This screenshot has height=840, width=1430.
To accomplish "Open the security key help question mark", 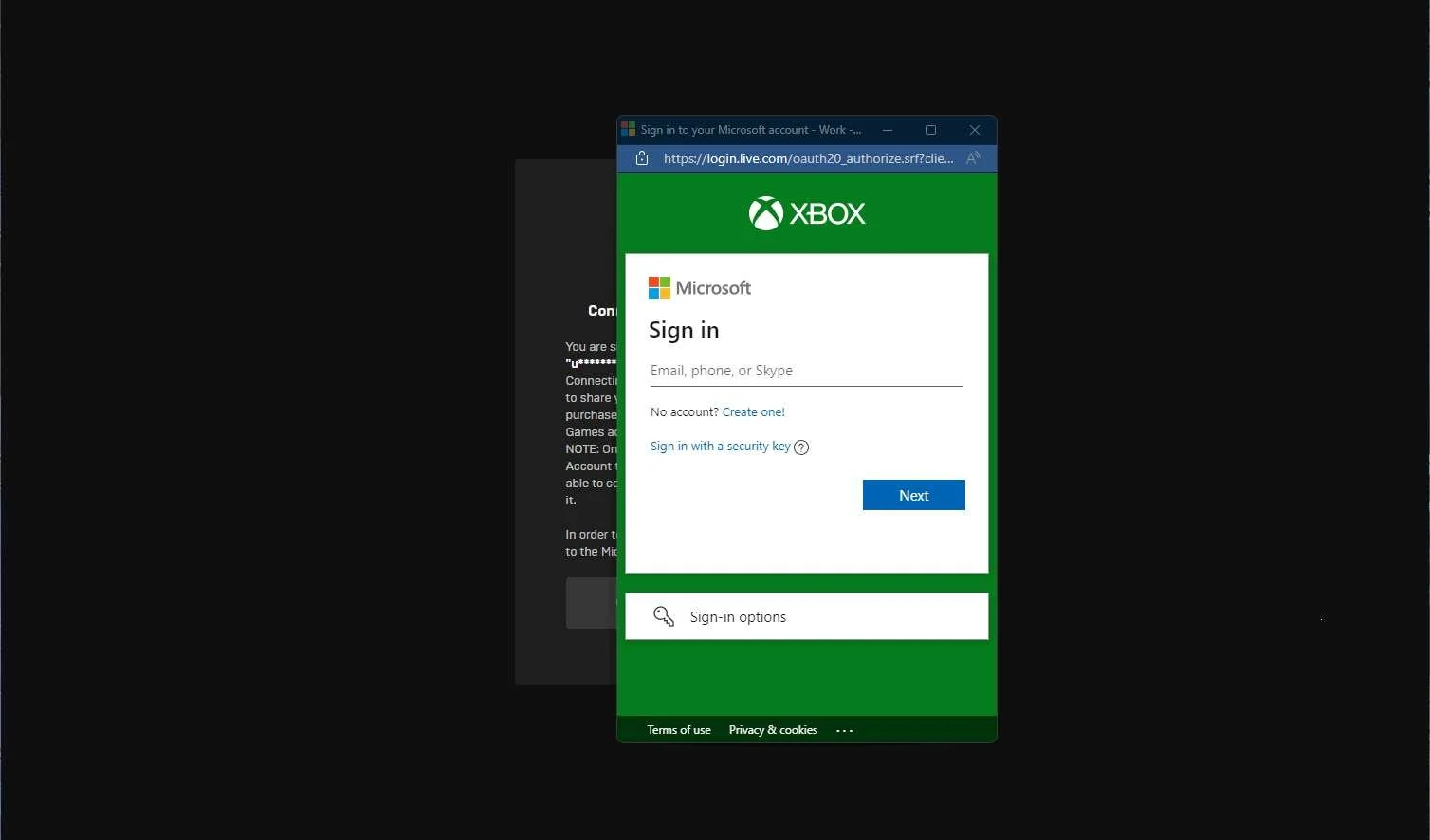I will pyautogui.click(x=801, y=447).
